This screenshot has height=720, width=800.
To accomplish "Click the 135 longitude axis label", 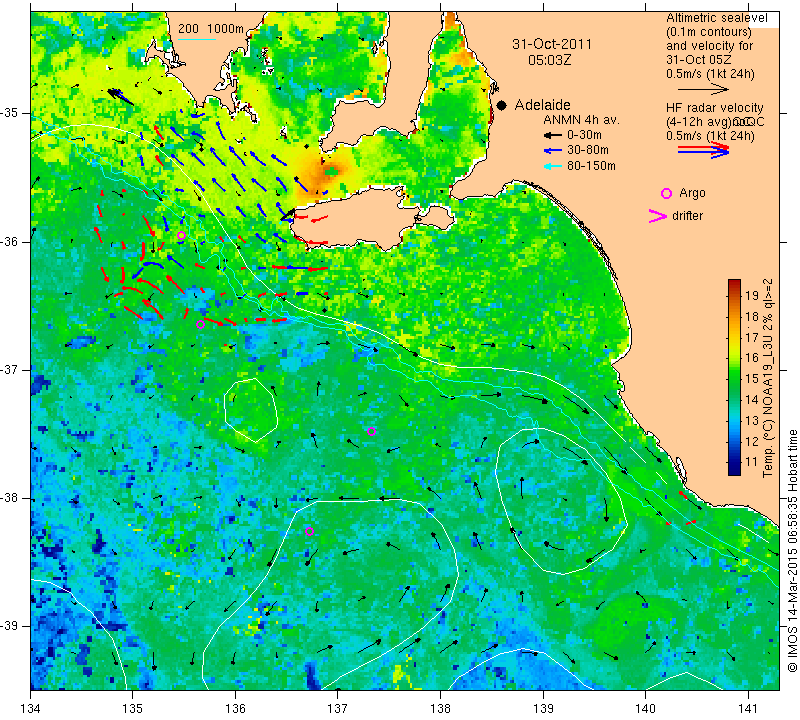I will click(133, 709).
